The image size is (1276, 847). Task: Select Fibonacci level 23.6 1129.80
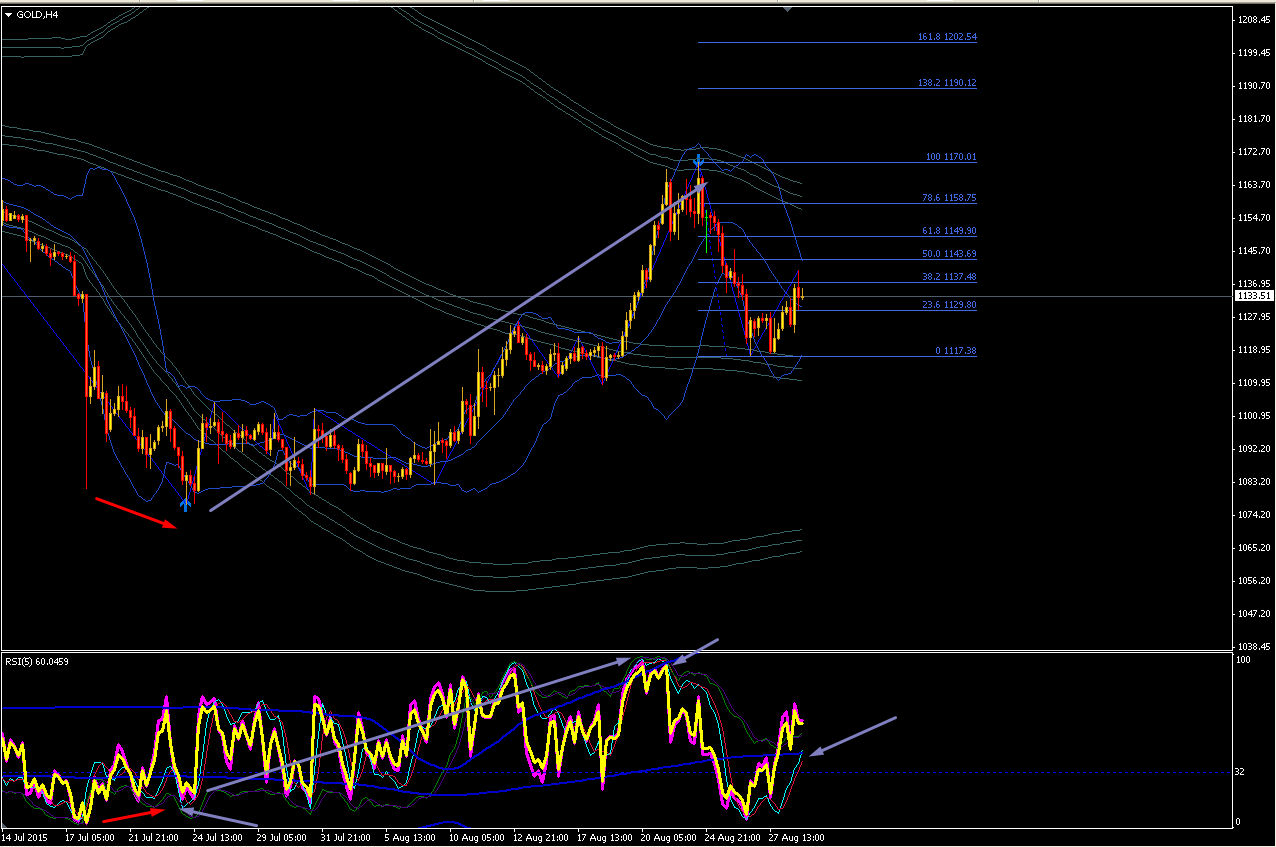(949, 305)
